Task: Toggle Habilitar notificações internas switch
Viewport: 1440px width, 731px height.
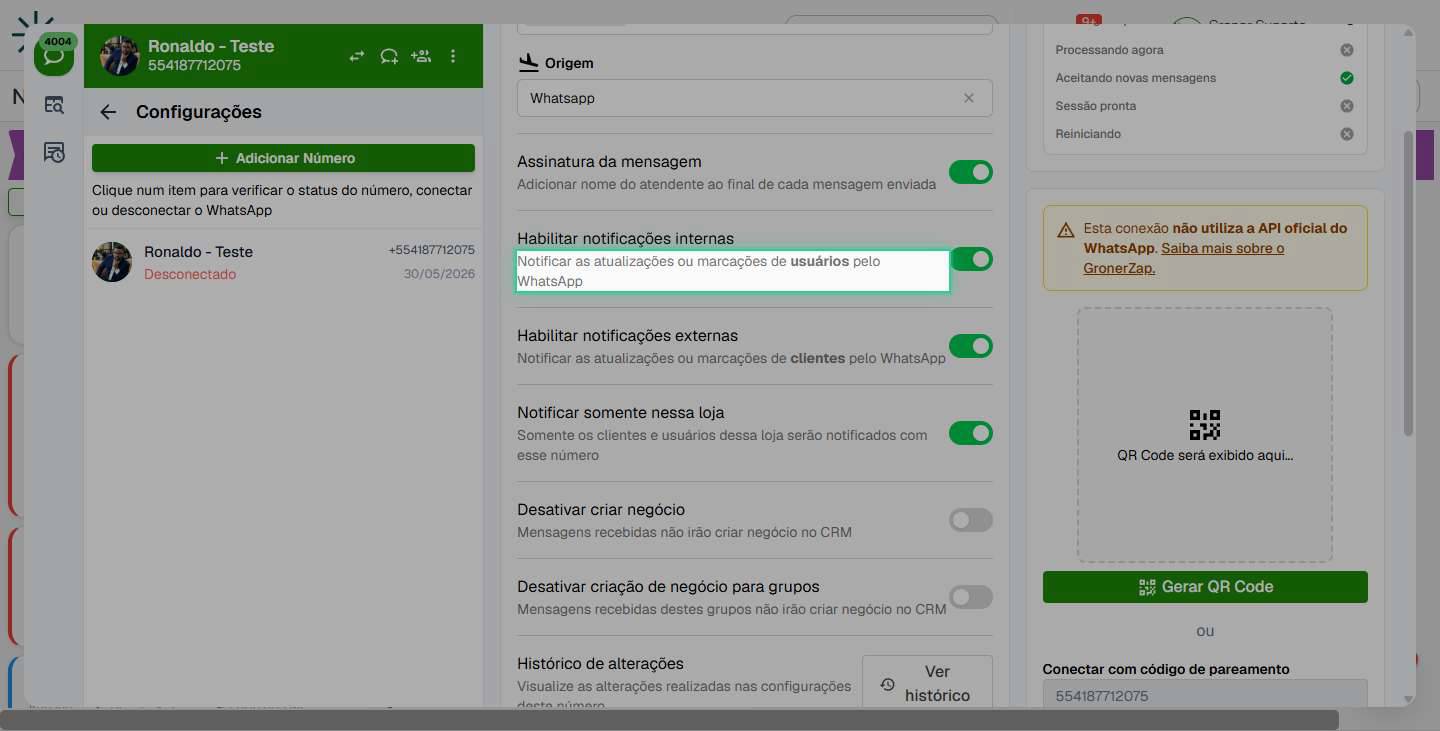Action: click(x=971, y=259)
